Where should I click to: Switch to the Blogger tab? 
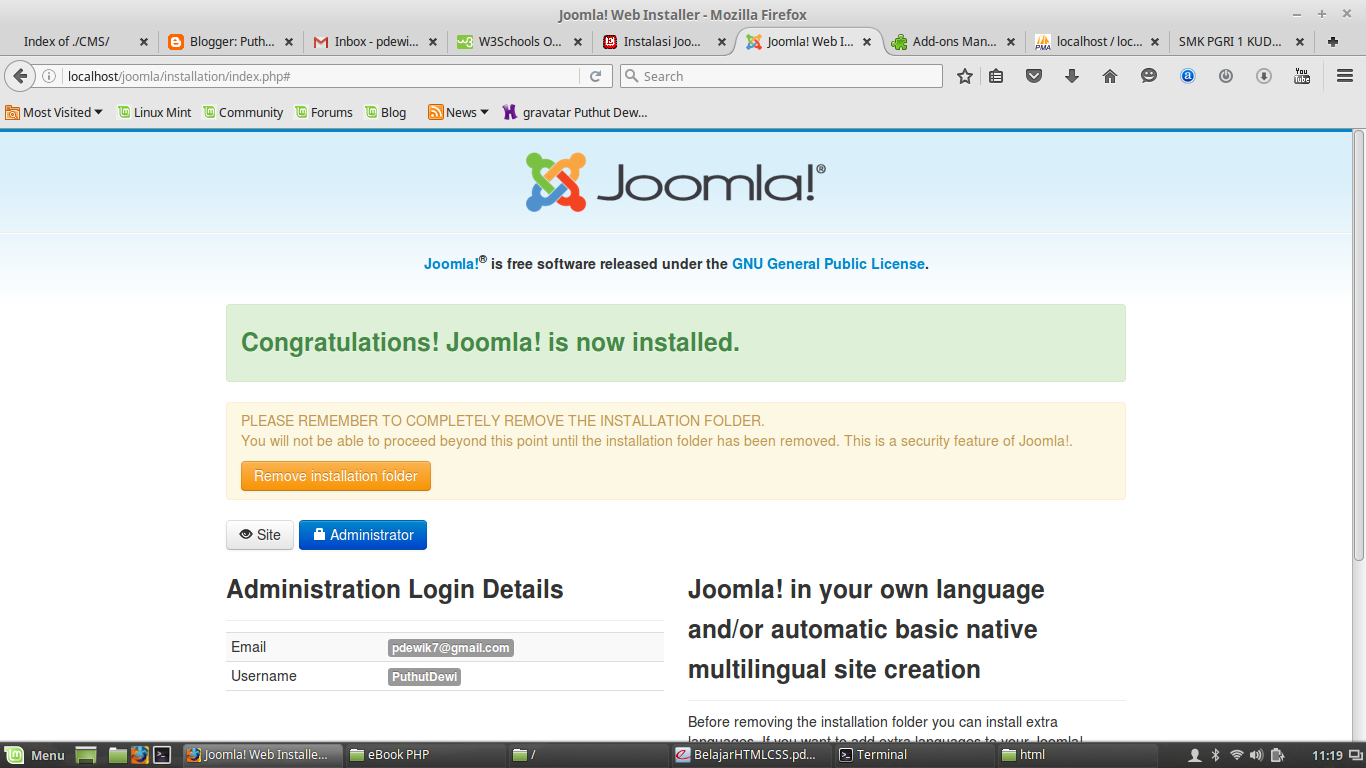(x=231, y=42)
